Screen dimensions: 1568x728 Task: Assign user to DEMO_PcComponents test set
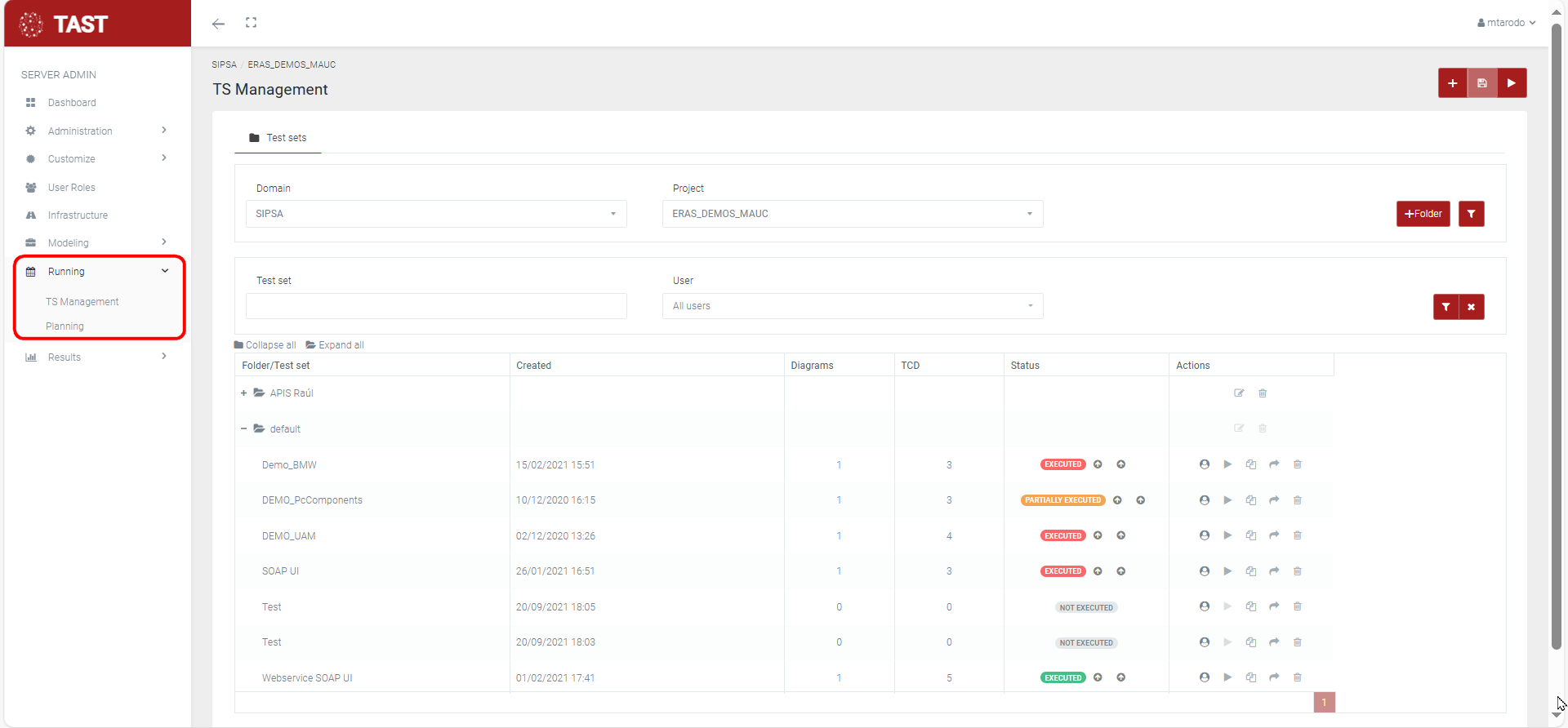tap(1204, 500)
